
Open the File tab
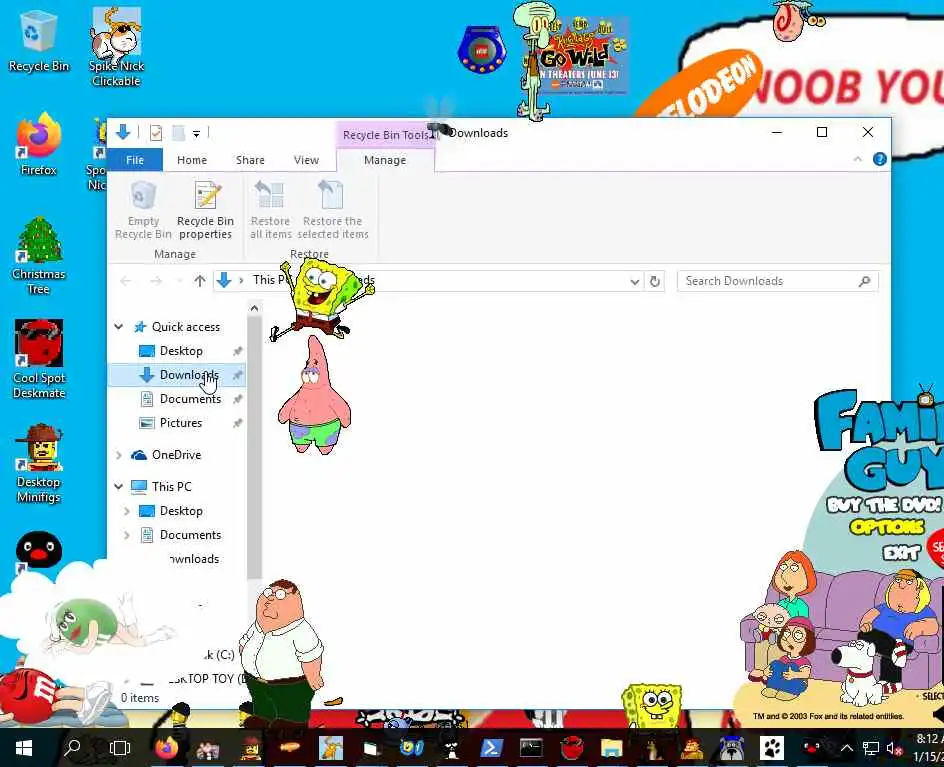click(x=135, y=160)
